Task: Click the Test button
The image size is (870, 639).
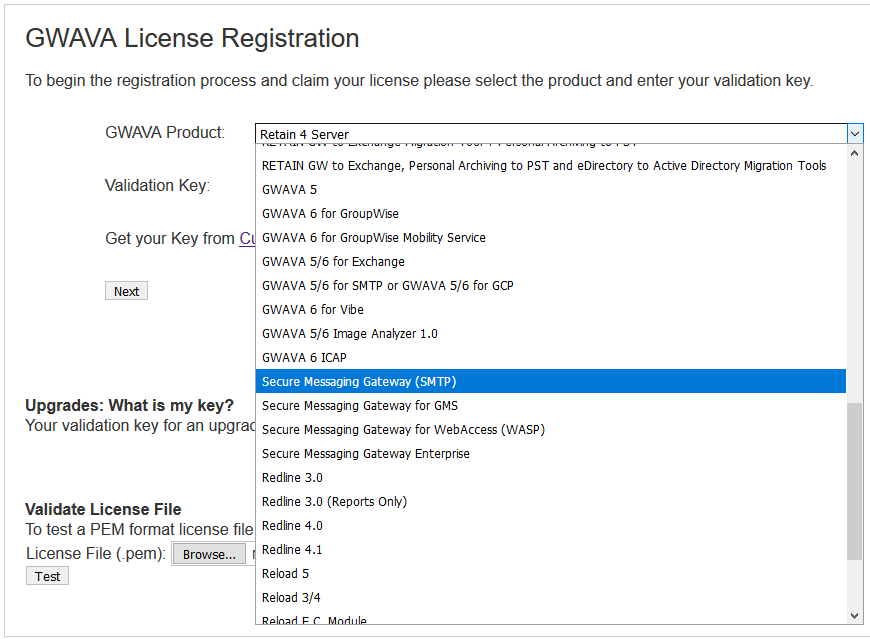Action: [x=47, y=576]
